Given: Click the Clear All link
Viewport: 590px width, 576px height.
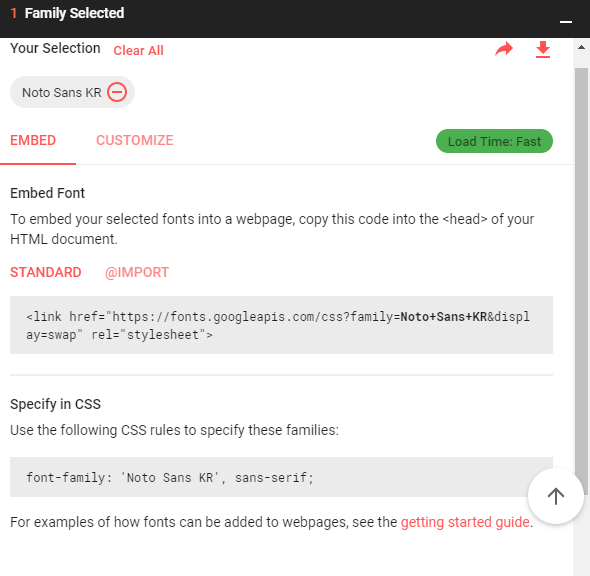Looking at the screenshot, I should [x=138, y=50].
